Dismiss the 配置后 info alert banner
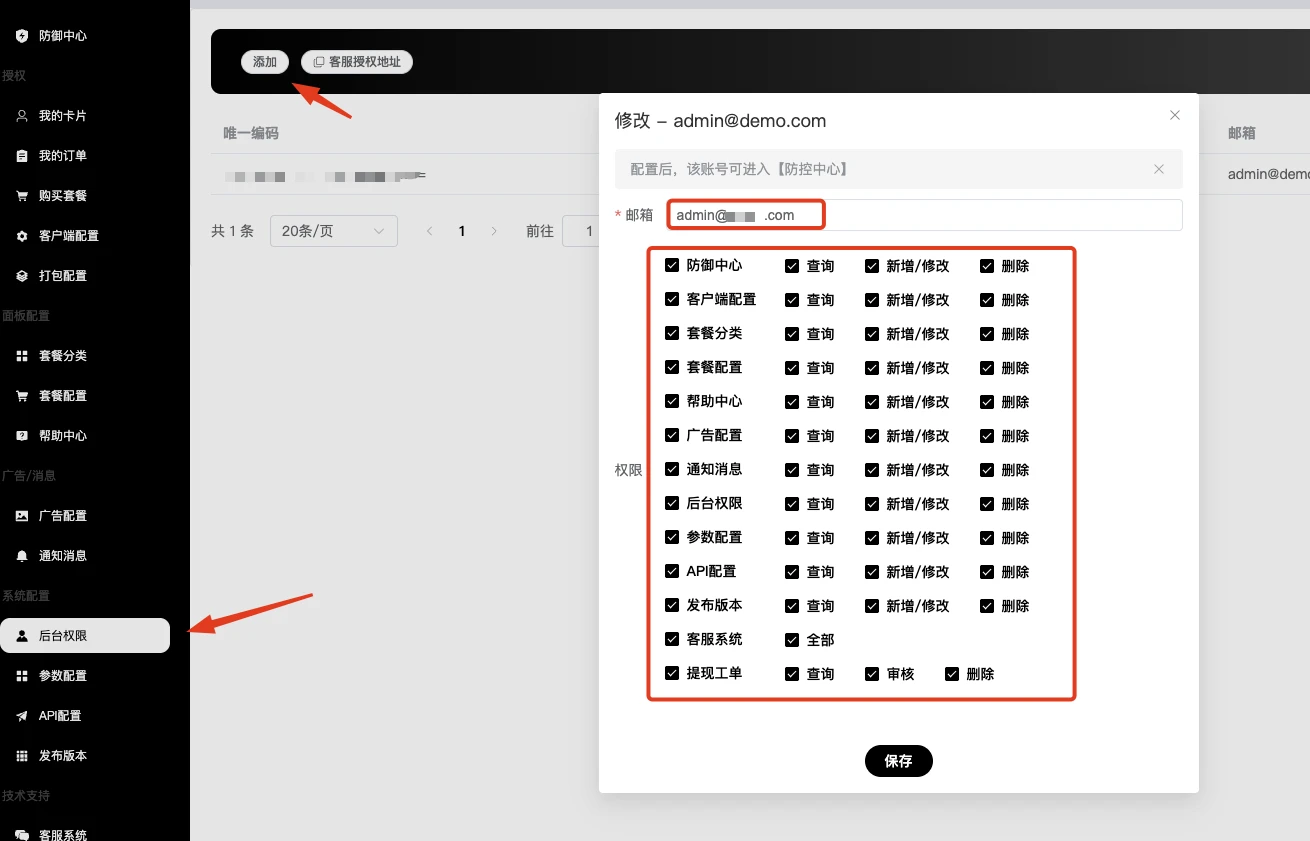Image resolution: width=1310 pixels, height=841 pixels. tap(1158, 169)
